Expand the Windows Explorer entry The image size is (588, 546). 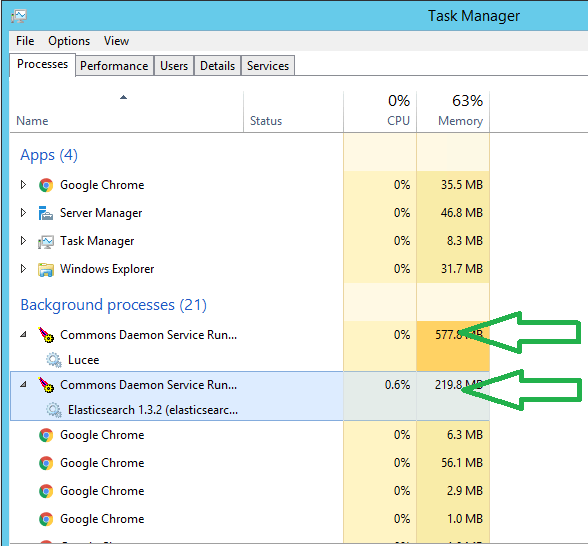pos(23,269)
